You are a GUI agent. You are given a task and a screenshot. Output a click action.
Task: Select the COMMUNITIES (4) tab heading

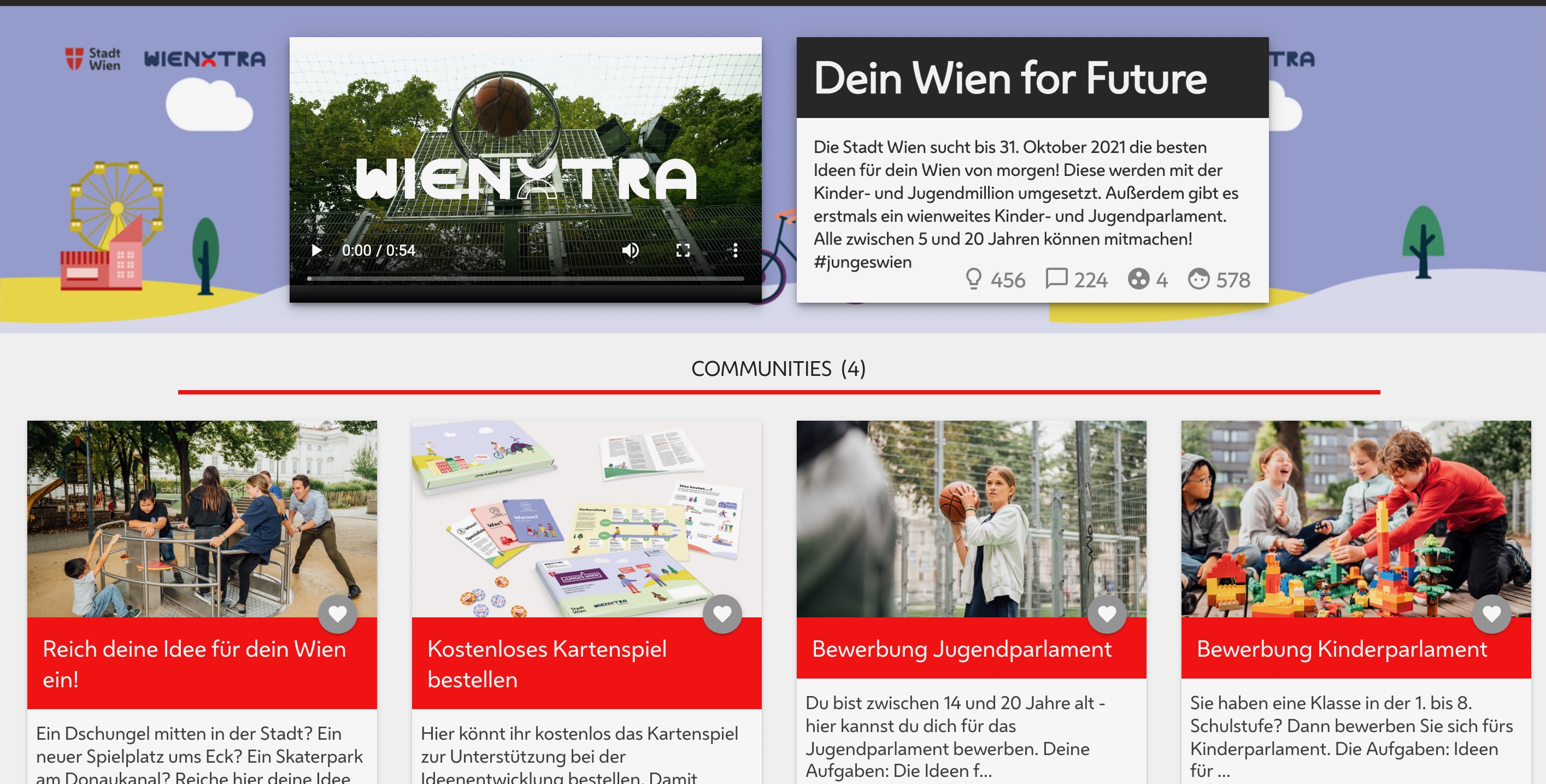tap(778, 368)
